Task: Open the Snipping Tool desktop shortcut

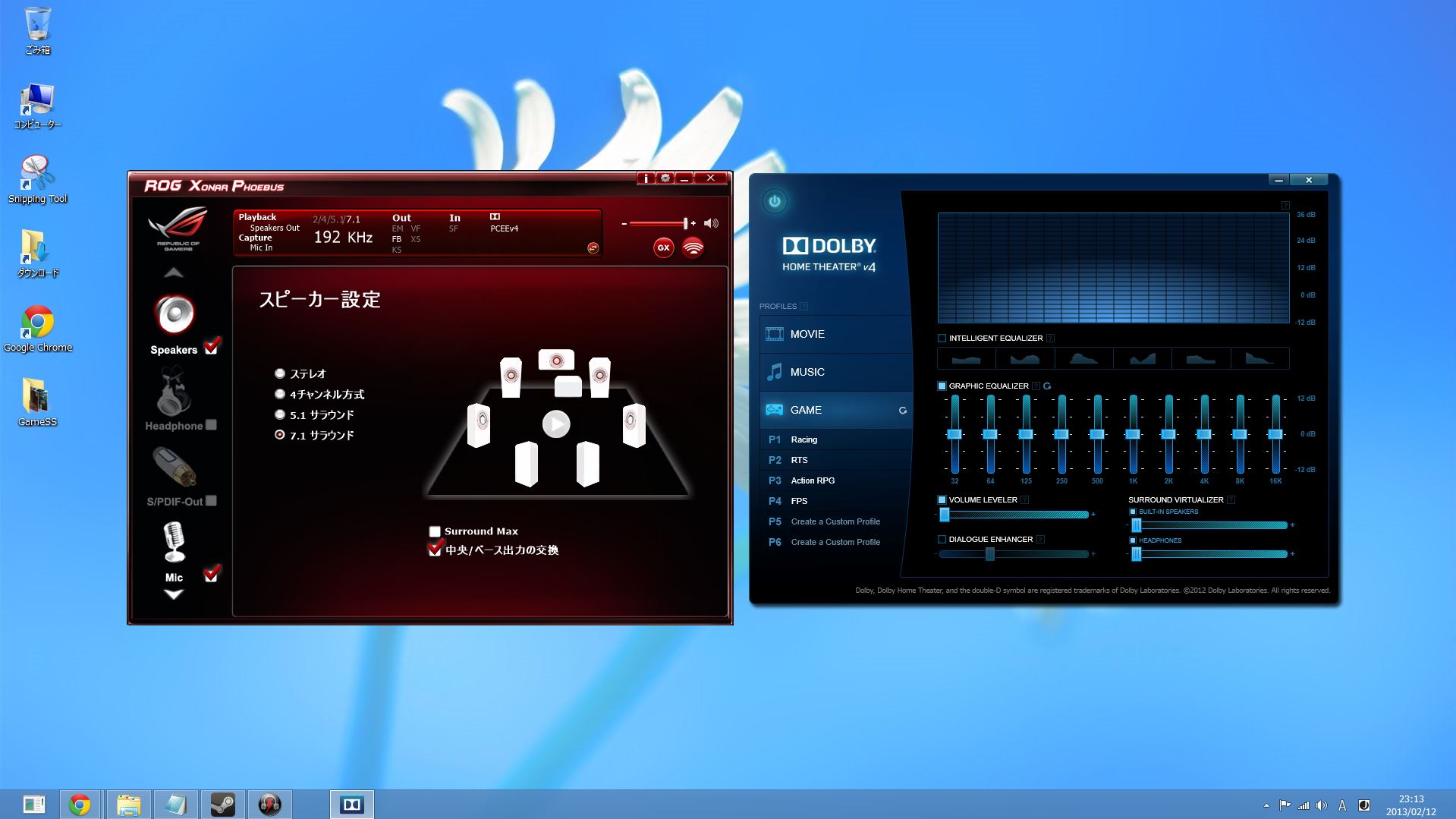Action: [37, 180]
